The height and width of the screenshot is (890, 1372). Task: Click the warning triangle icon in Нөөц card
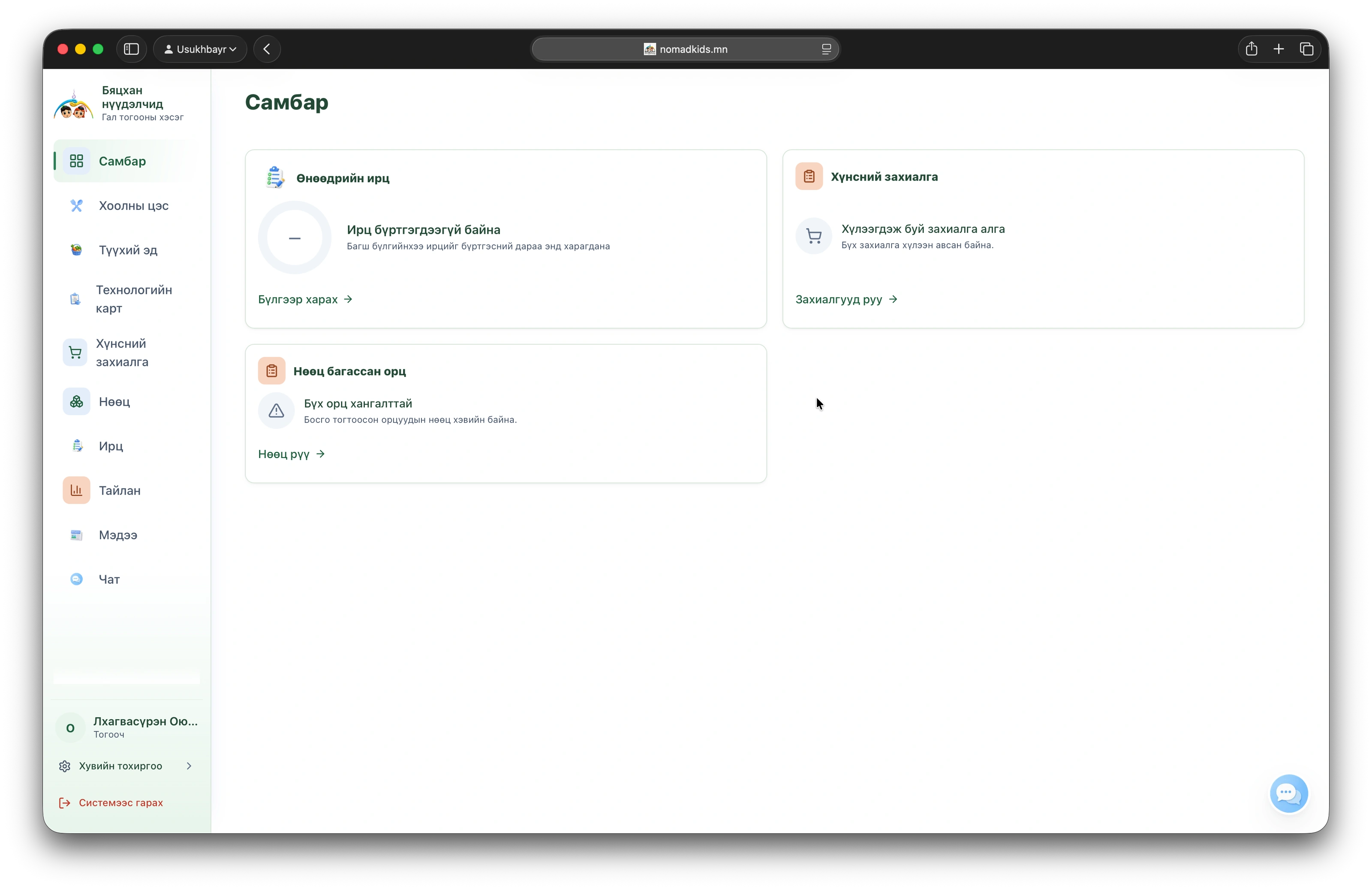click(276, 410)
